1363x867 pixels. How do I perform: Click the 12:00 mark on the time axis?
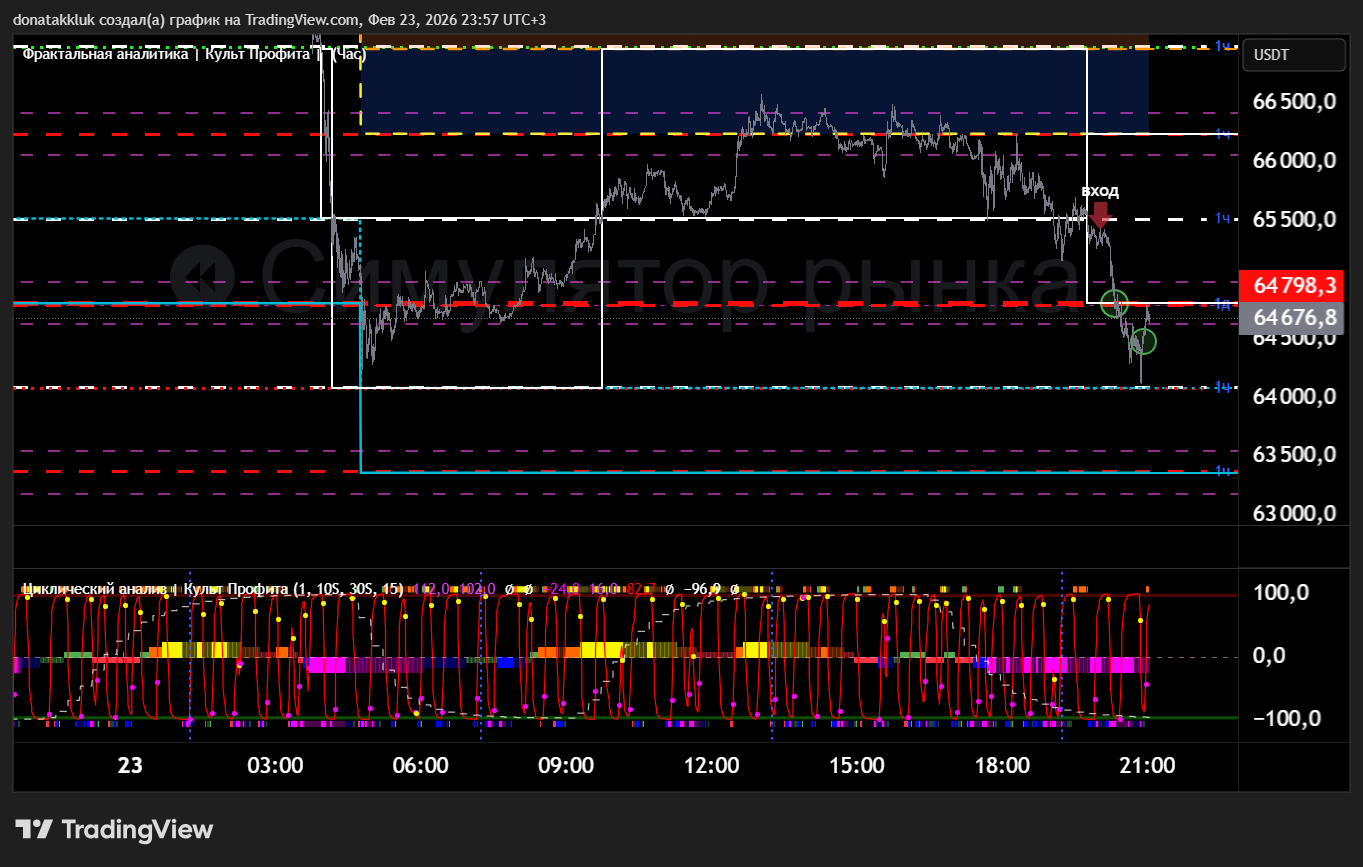[x=711, y=766]
